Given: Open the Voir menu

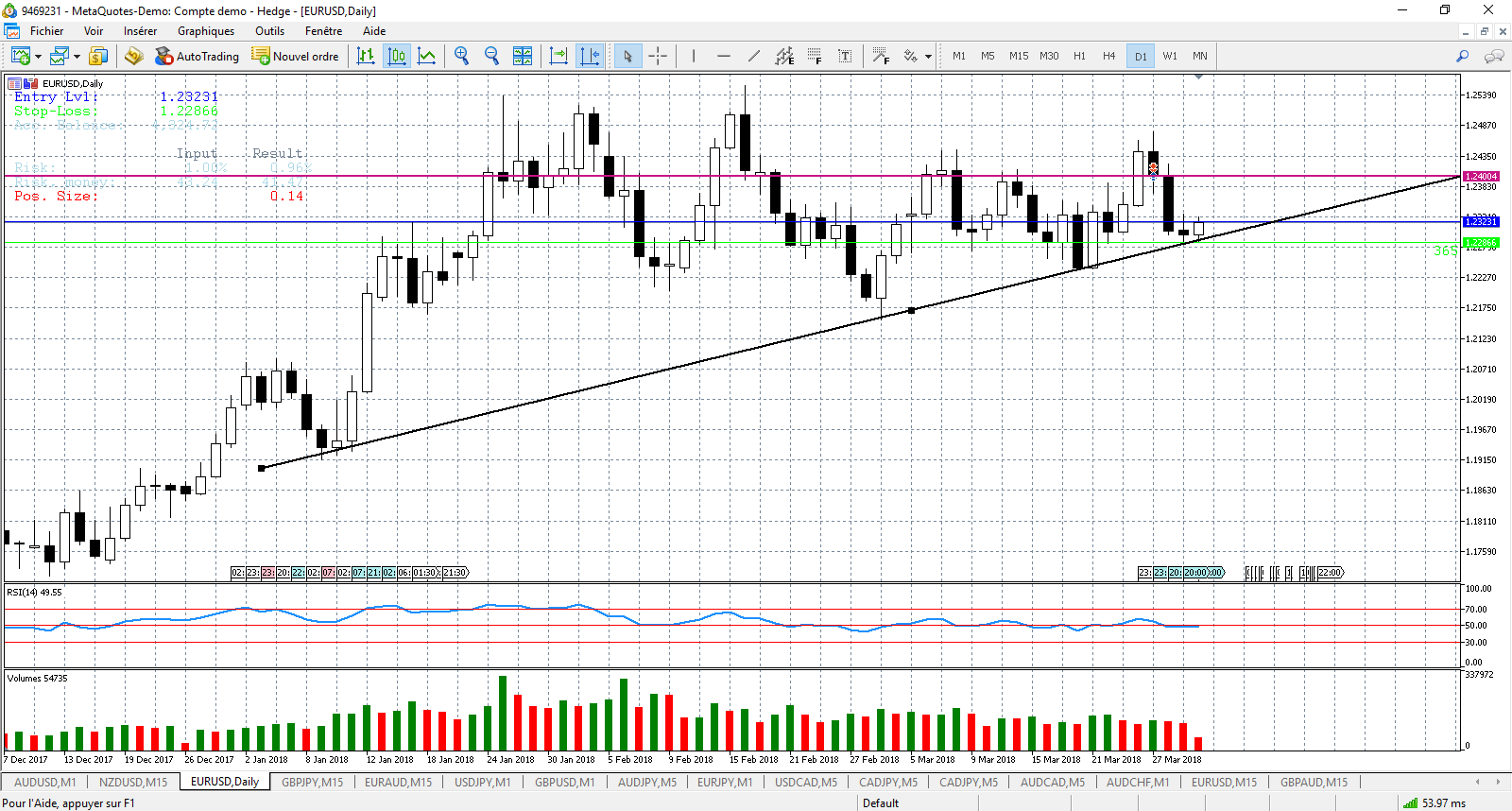Looking at the screenshot, I should 94,31.
